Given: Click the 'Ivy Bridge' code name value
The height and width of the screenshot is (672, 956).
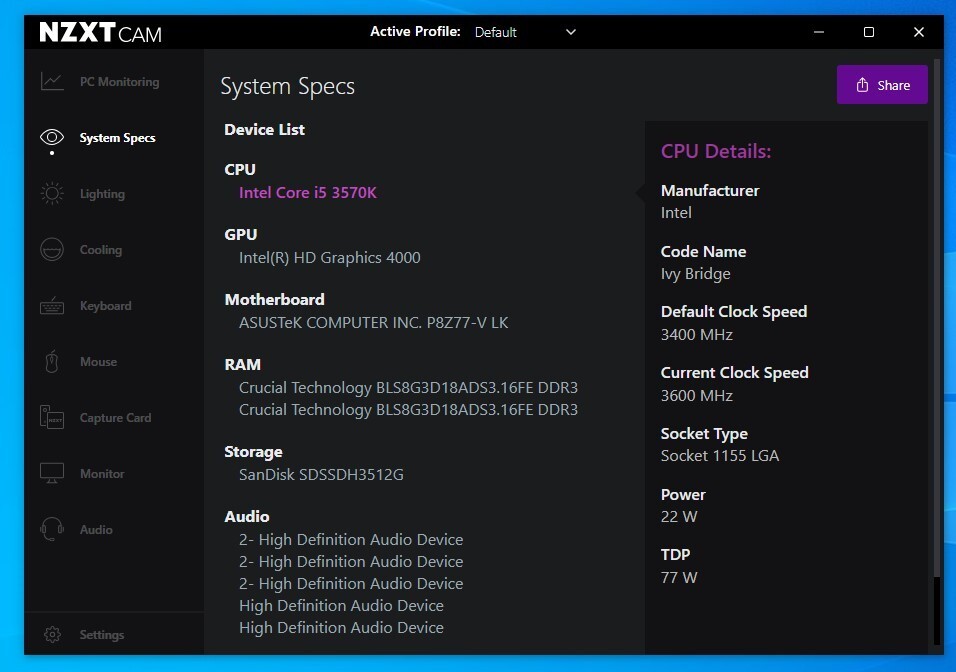Looking at the screenshot, I should point(696,274).
